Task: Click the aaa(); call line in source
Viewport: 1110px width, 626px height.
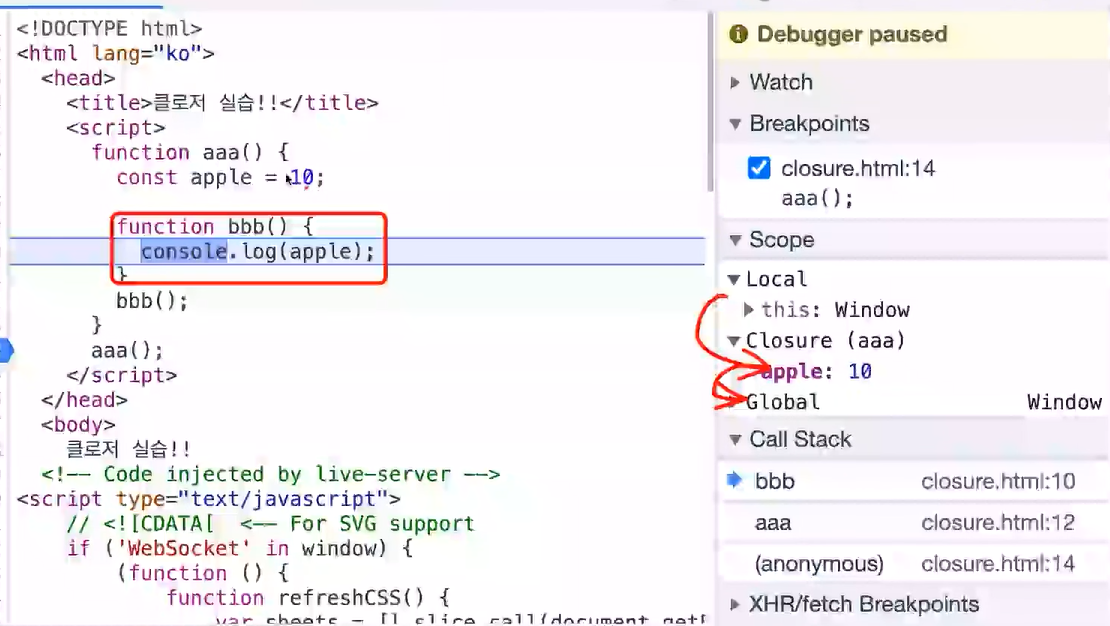Action: click(x=127, y=351)
